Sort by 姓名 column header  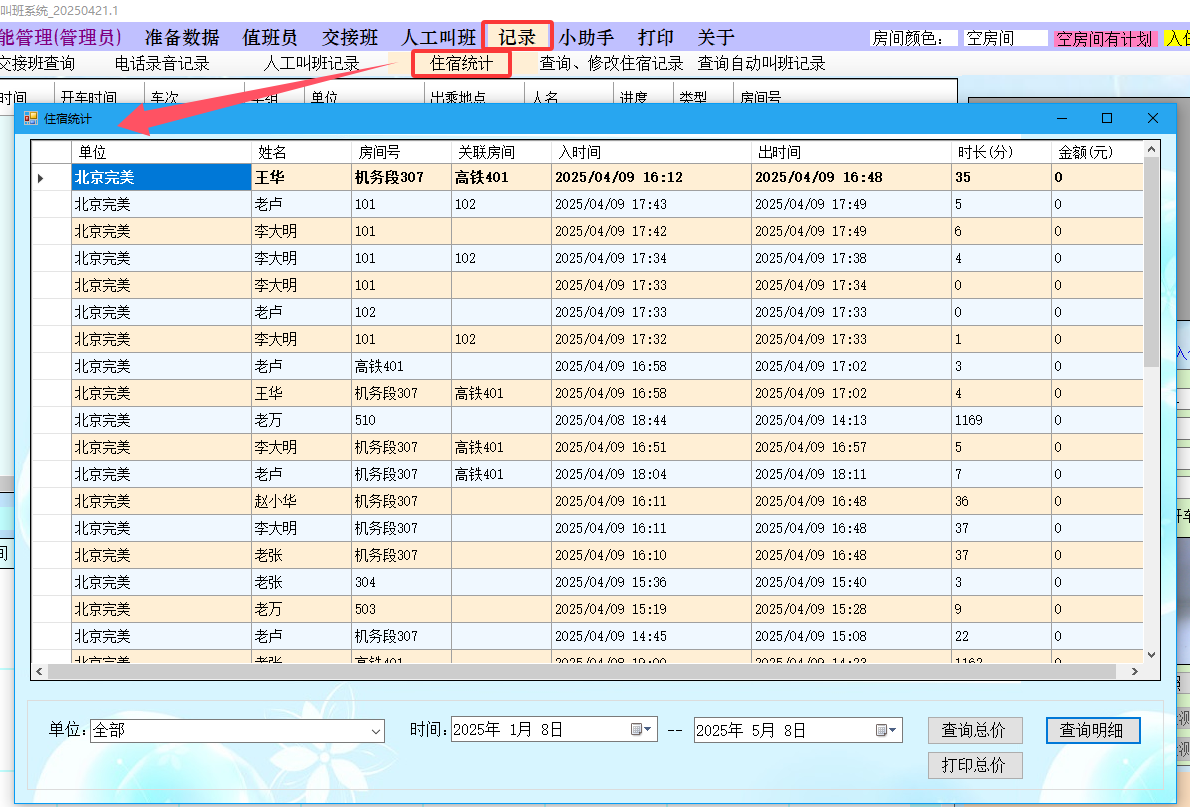coord(301,152)
